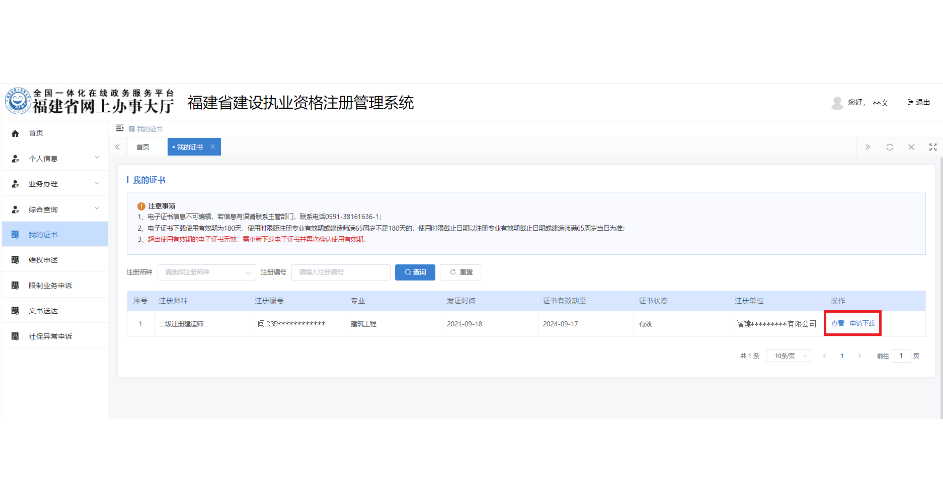Click the 首页 home icon in sidebar

click(15, 133)
